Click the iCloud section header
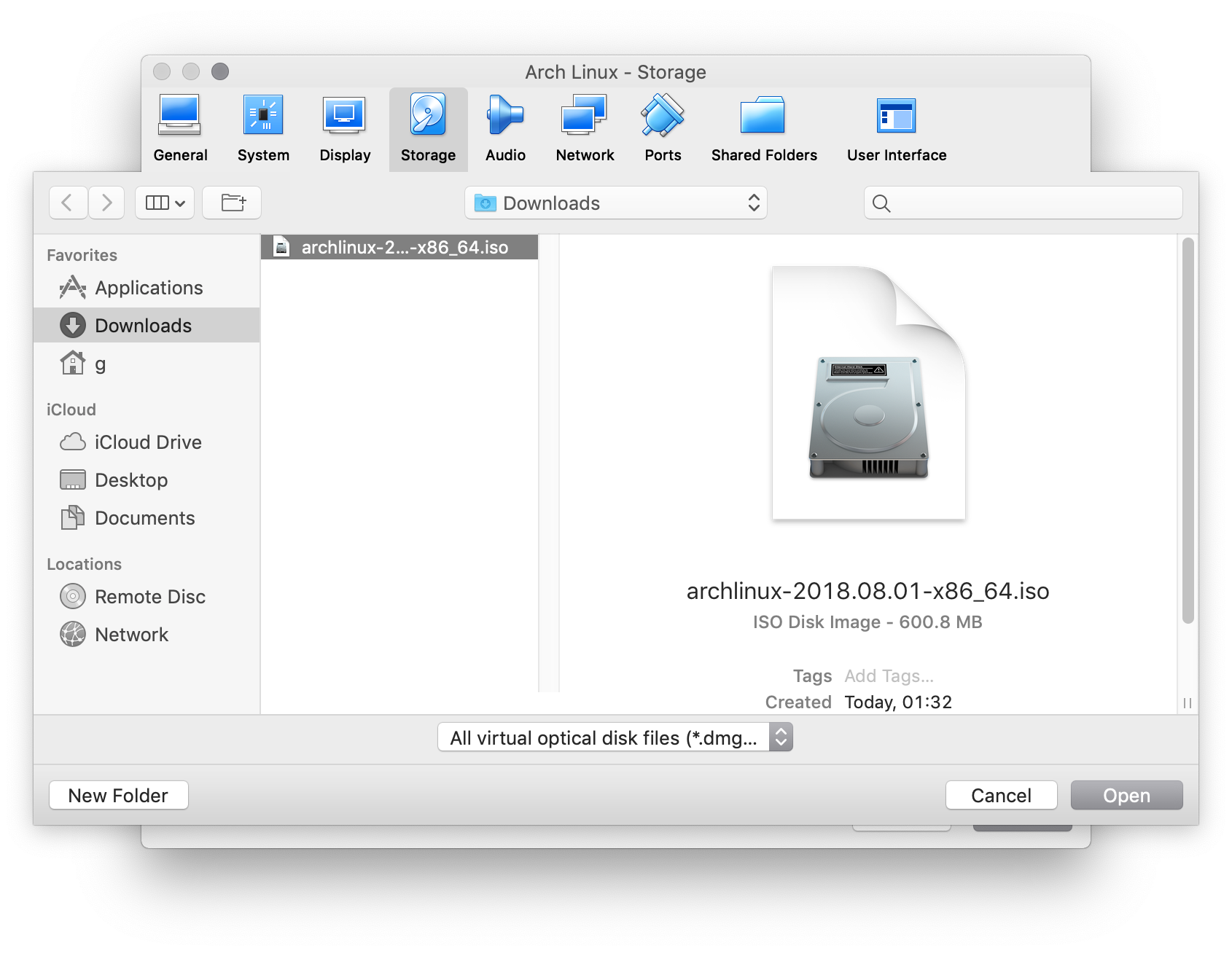The image size is (1232, 956). (x=71, y=410)
